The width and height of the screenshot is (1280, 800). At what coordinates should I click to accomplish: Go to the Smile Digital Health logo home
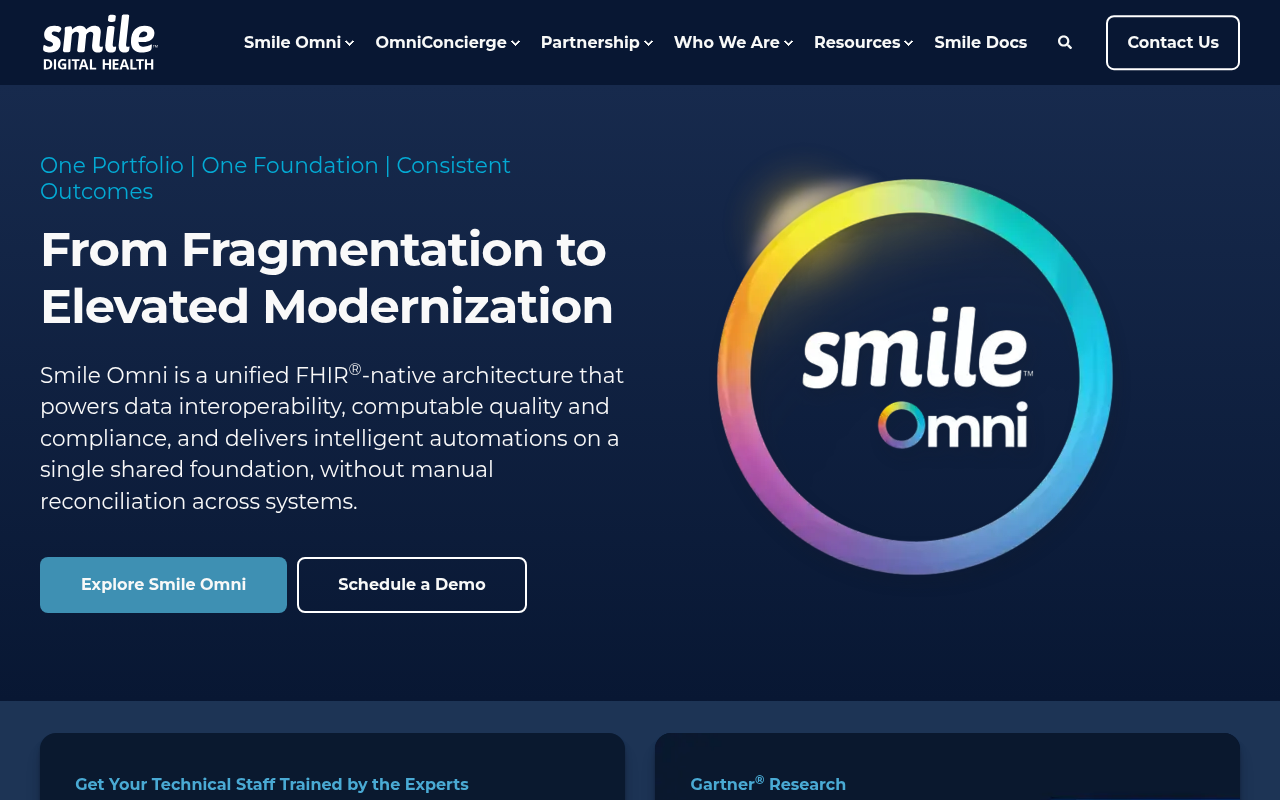(100, 42)
